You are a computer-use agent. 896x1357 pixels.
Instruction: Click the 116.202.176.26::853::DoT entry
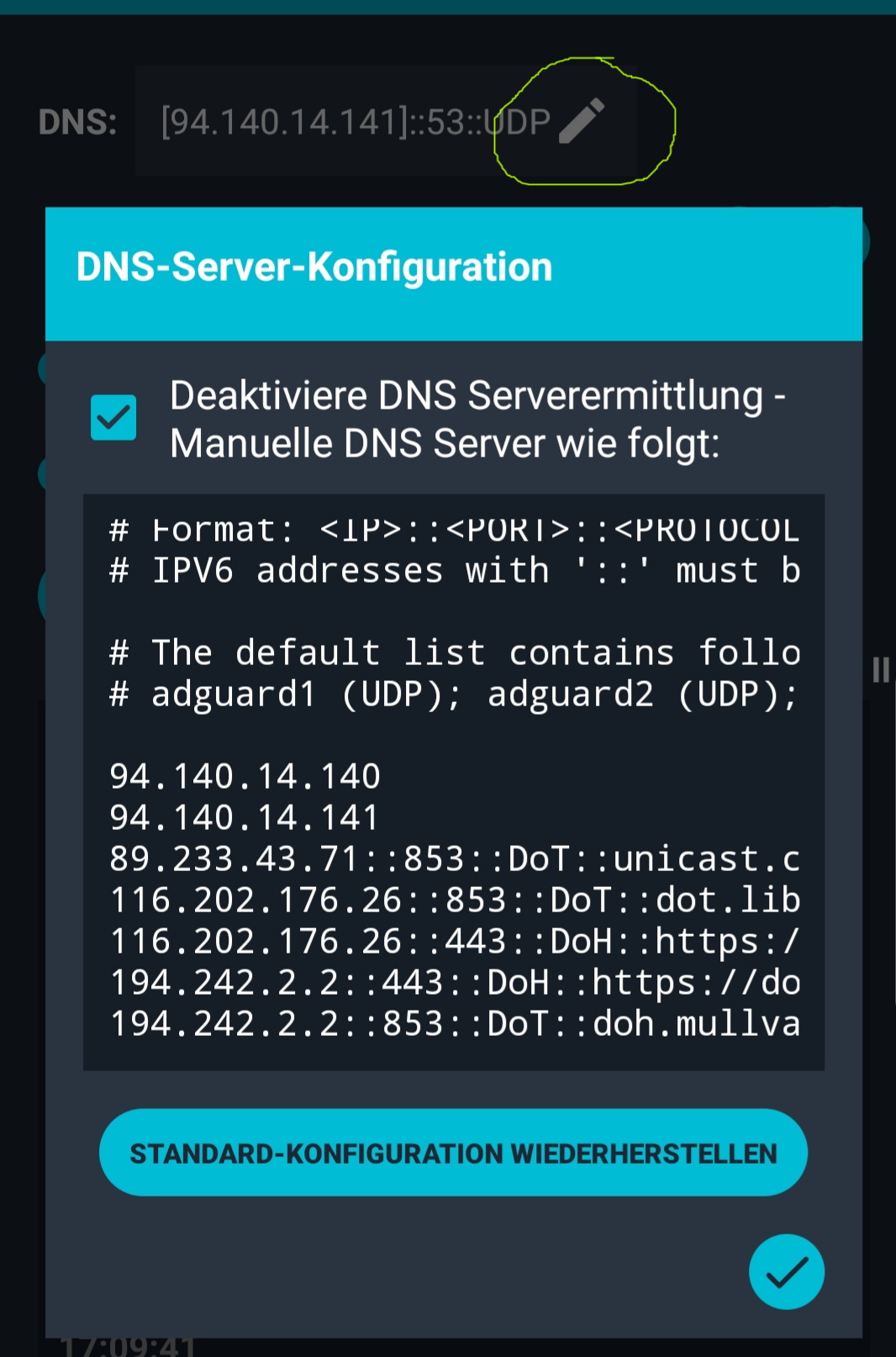click(455, 900)
